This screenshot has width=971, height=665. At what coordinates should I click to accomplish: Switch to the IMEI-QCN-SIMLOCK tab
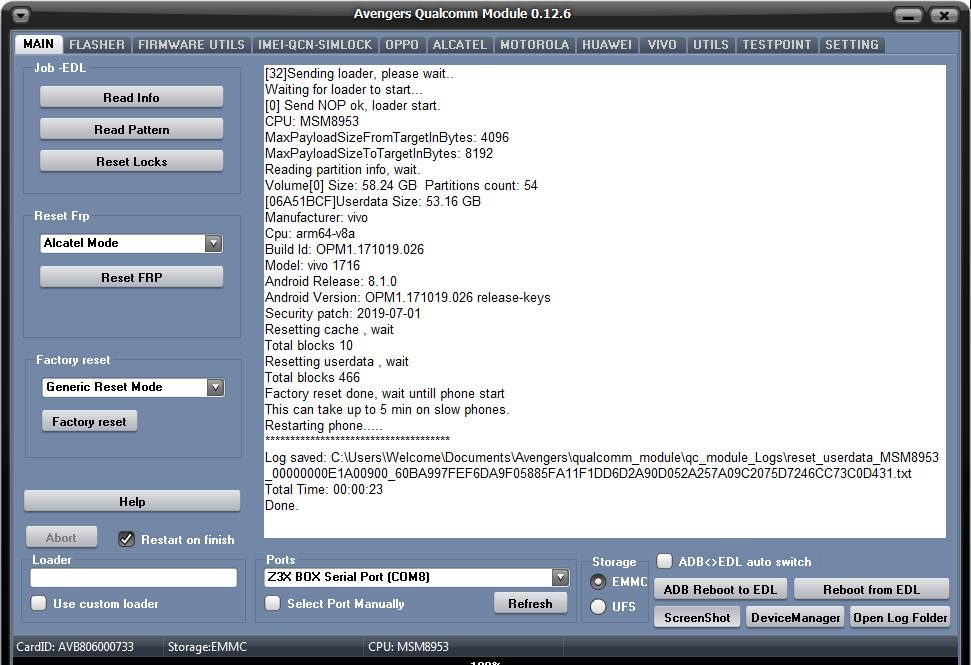click(x=315, y=45)
